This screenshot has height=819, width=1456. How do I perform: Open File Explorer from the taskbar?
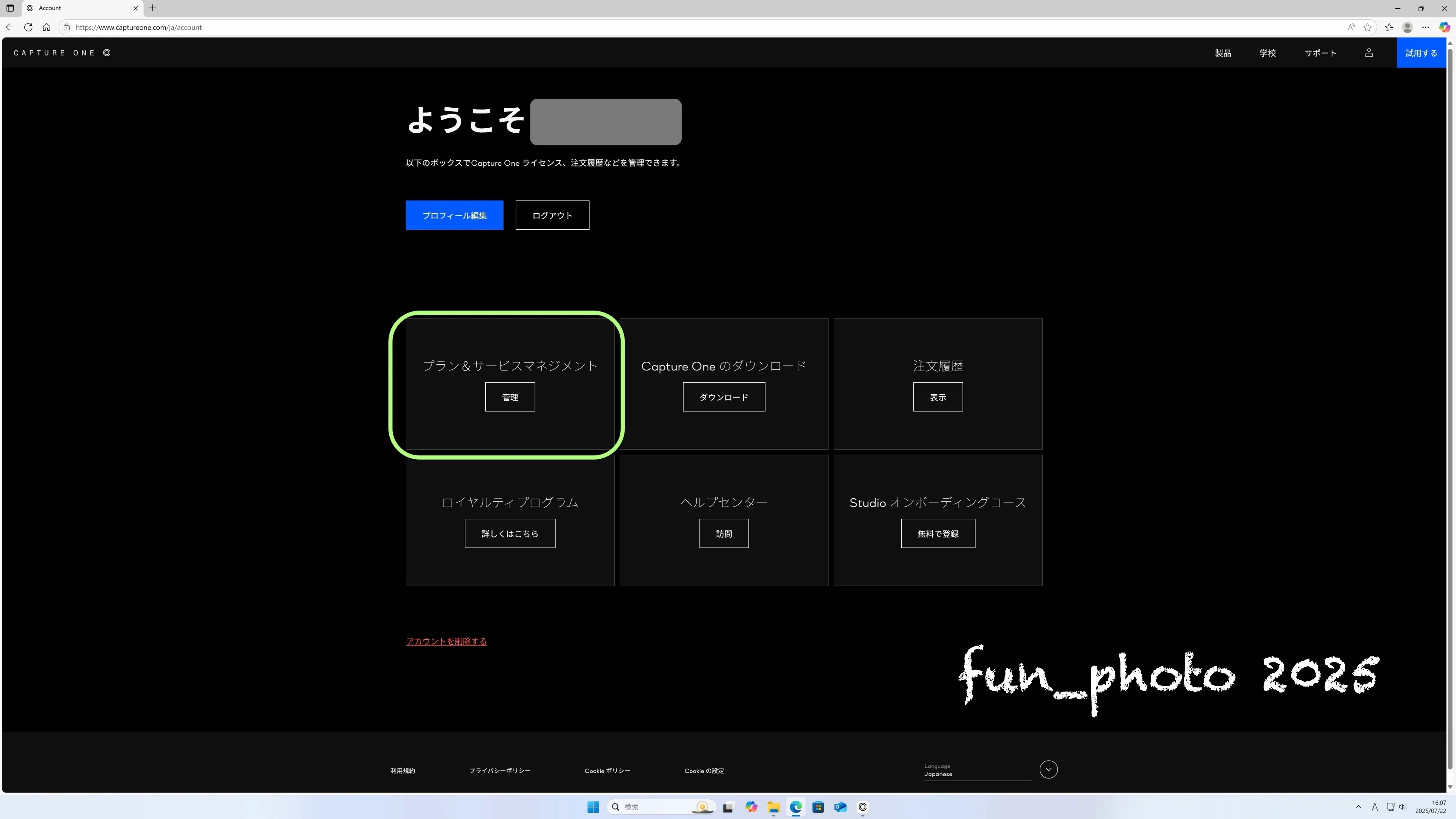tap(773, 807)
